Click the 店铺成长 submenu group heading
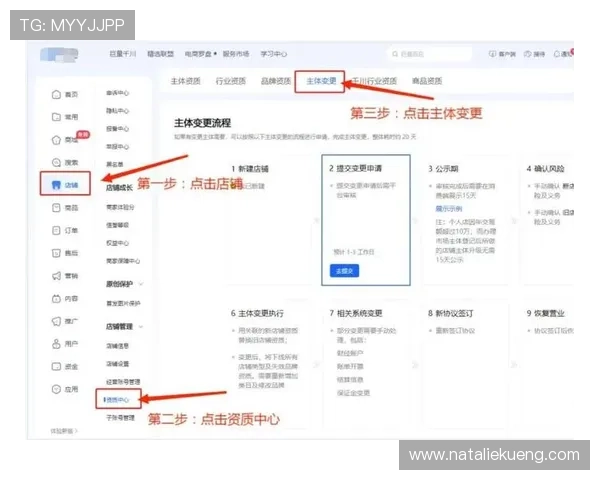The width and height of the screenshot is (600, 480). [x=119, y=188]
